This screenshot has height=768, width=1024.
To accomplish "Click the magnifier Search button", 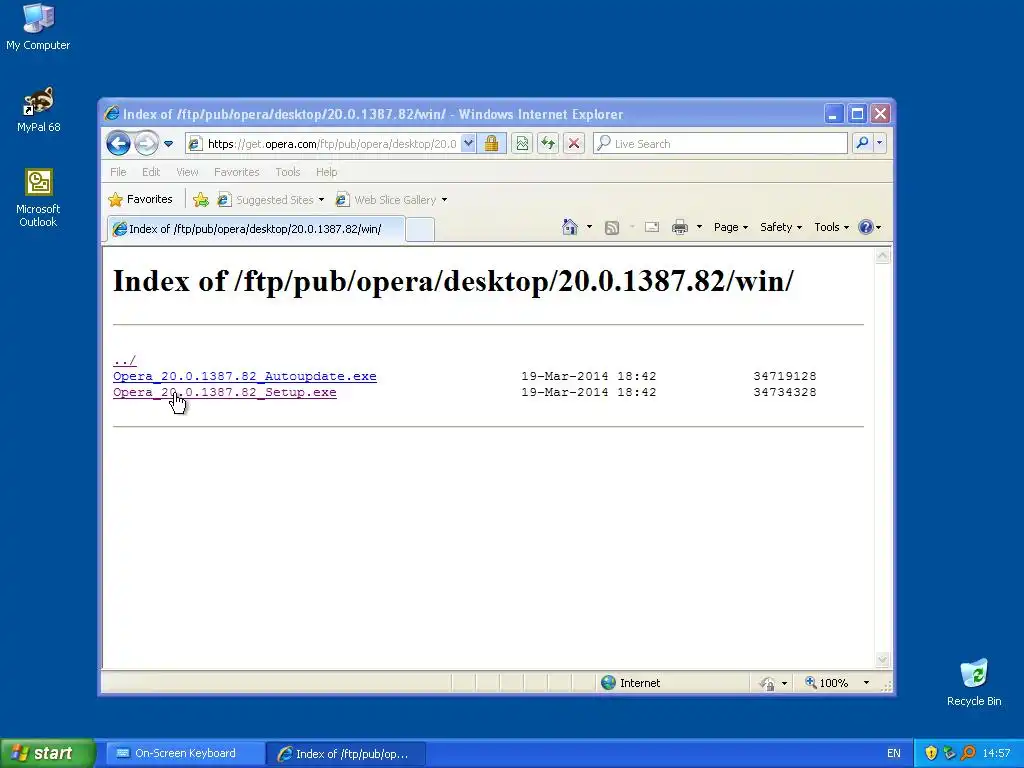I will coord(862,143).
